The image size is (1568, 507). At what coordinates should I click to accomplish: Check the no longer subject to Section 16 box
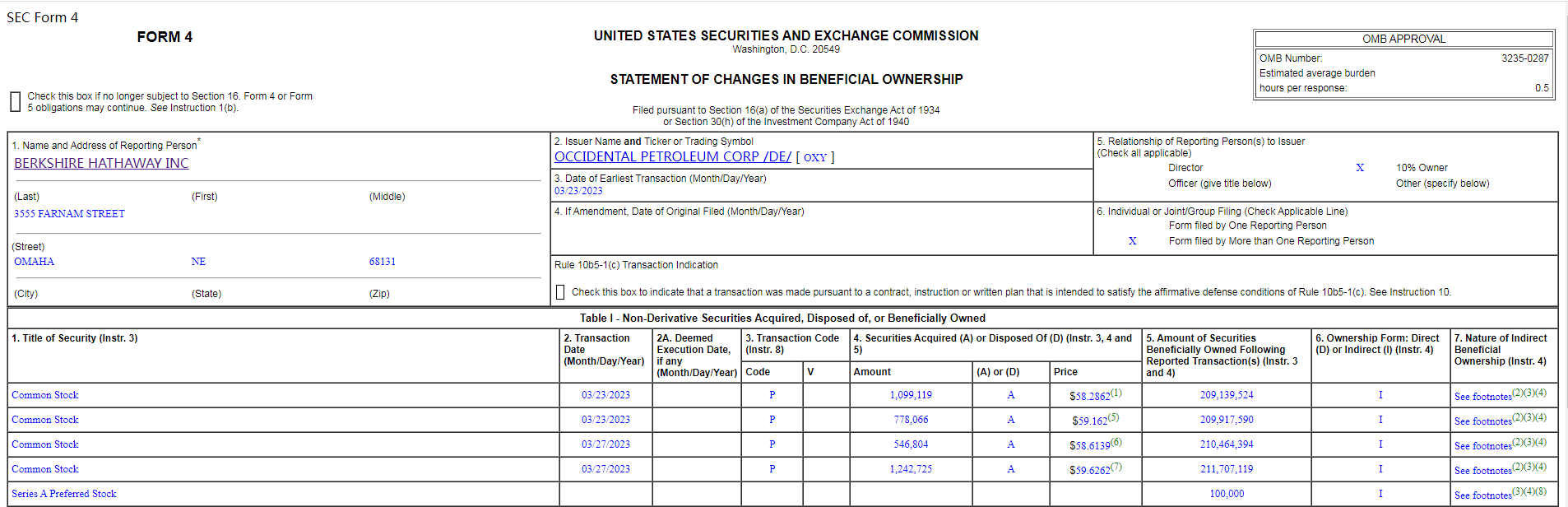(15, 101)
